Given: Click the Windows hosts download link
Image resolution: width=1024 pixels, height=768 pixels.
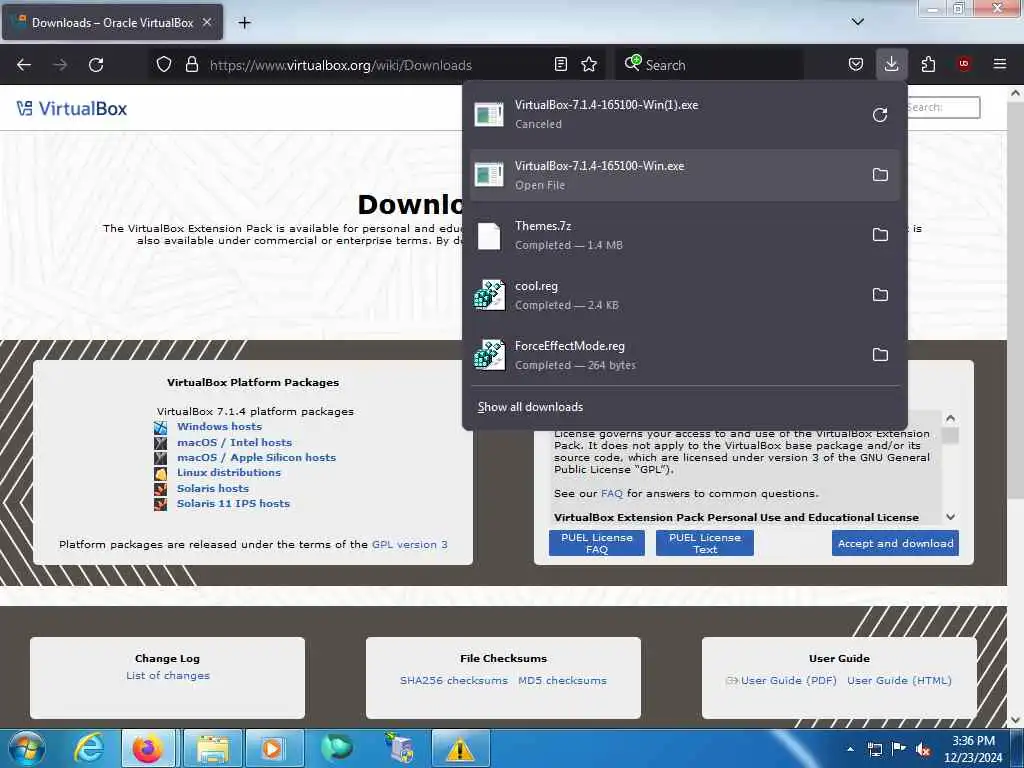Looking at the screenshot, I should click(219, 426).
